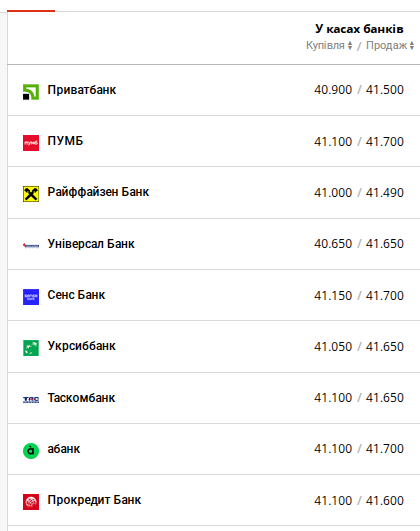This screenshot has width=420, height=531.
Task: Select the red-underlined active tab at top
Action: pos(31,11)
